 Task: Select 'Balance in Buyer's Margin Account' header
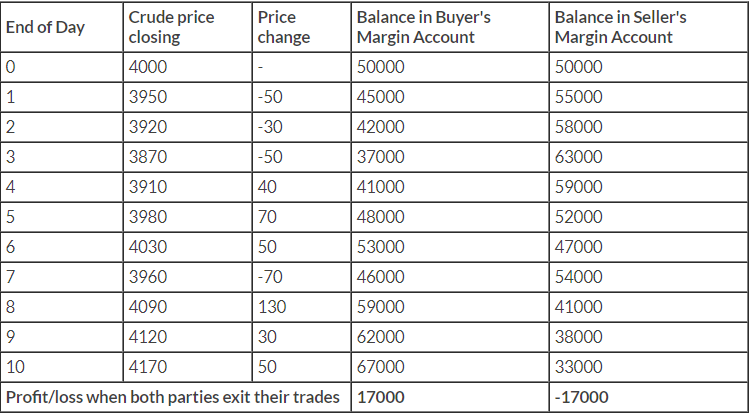449,27
